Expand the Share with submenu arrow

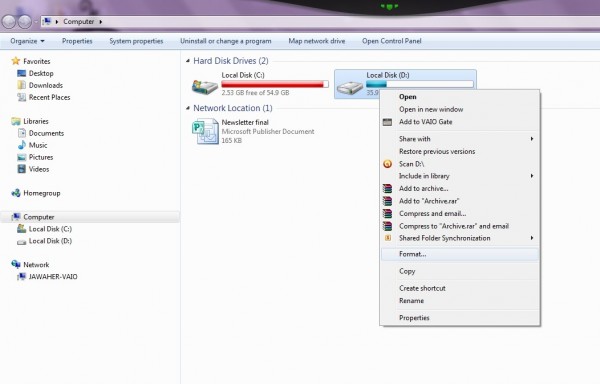coord(532,139)
